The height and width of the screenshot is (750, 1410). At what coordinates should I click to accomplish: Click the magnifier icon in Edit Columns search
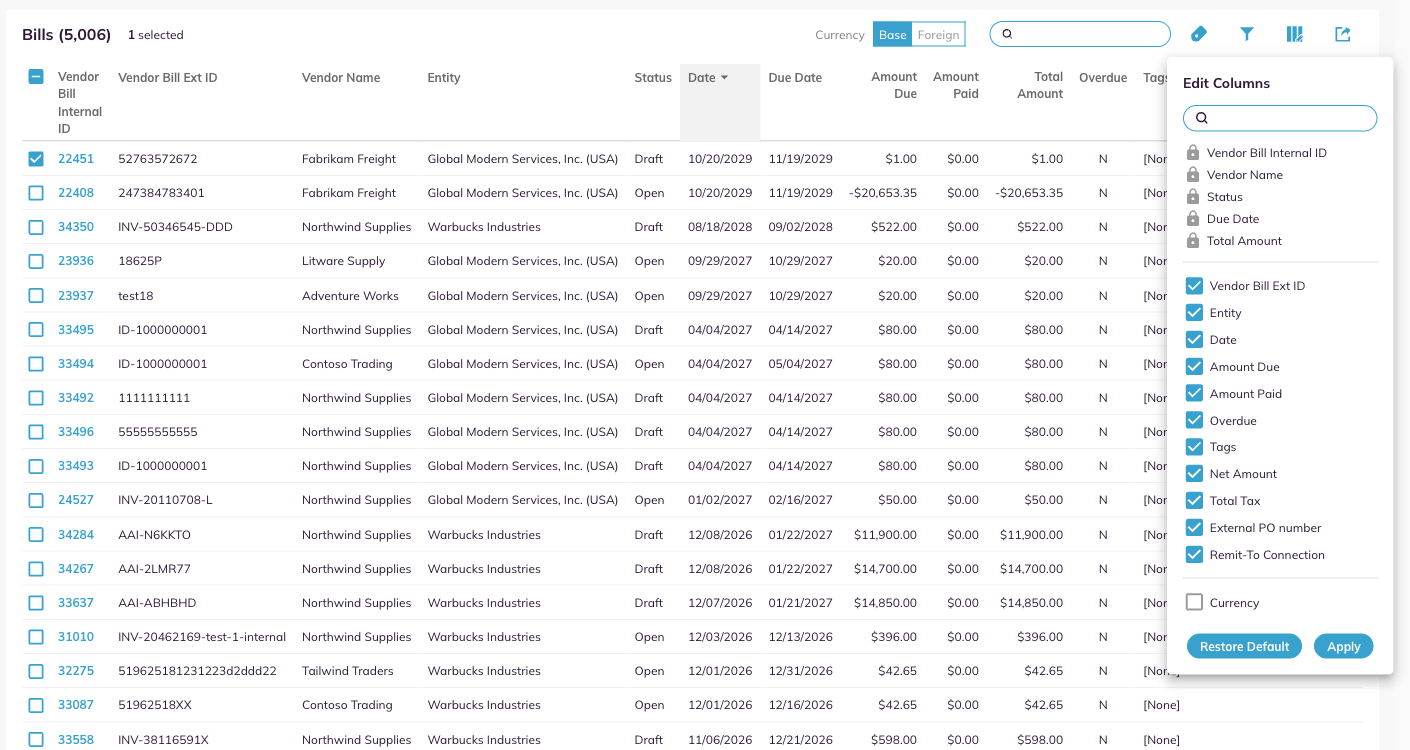[1202, 118]
